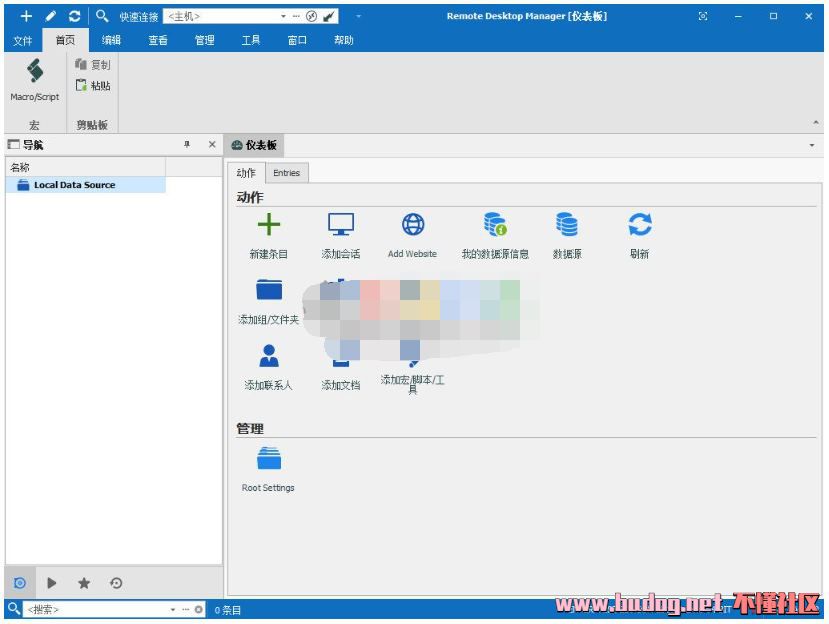Click the bottom 搜索 search input field

point(95,609)
